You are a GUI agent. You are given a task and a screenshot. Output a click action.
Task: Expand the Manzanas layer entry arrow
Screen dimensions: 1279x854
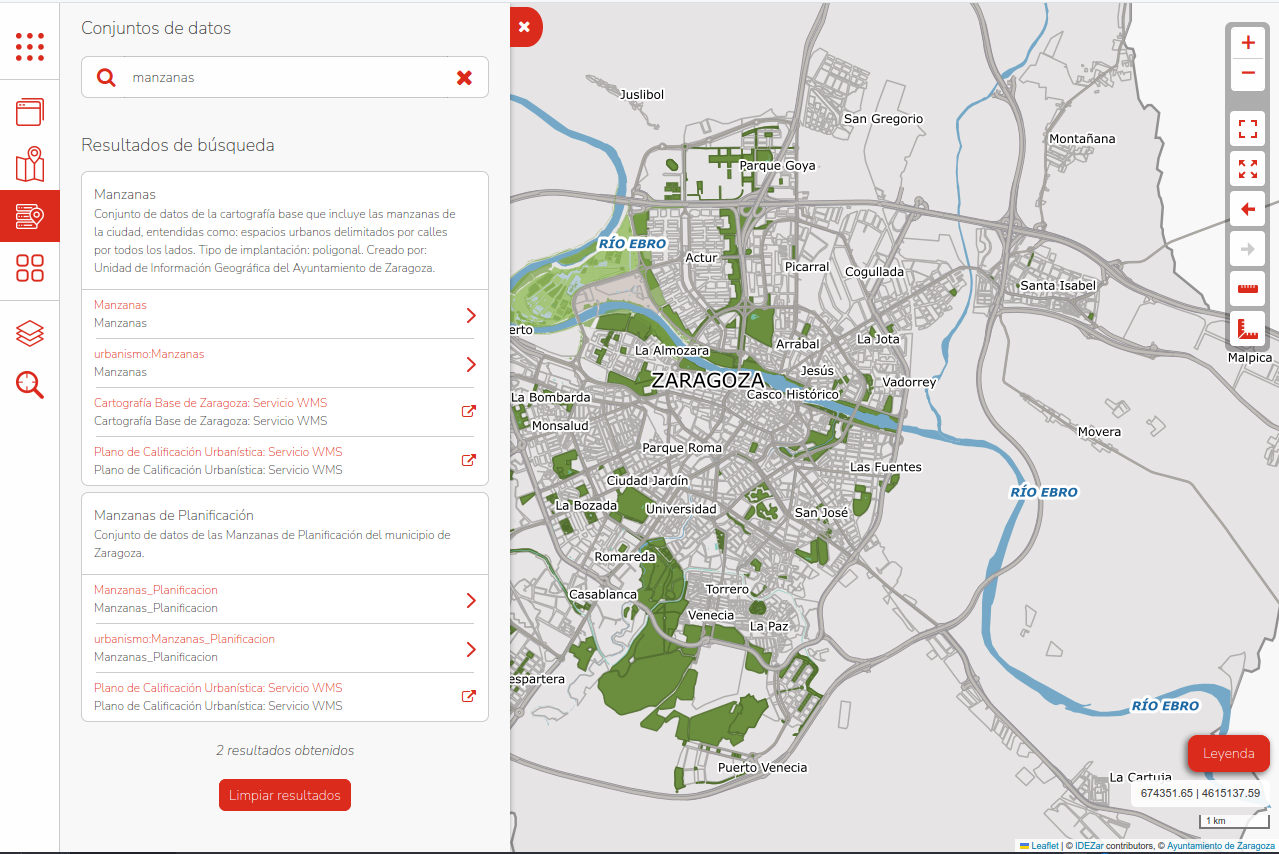471,315
